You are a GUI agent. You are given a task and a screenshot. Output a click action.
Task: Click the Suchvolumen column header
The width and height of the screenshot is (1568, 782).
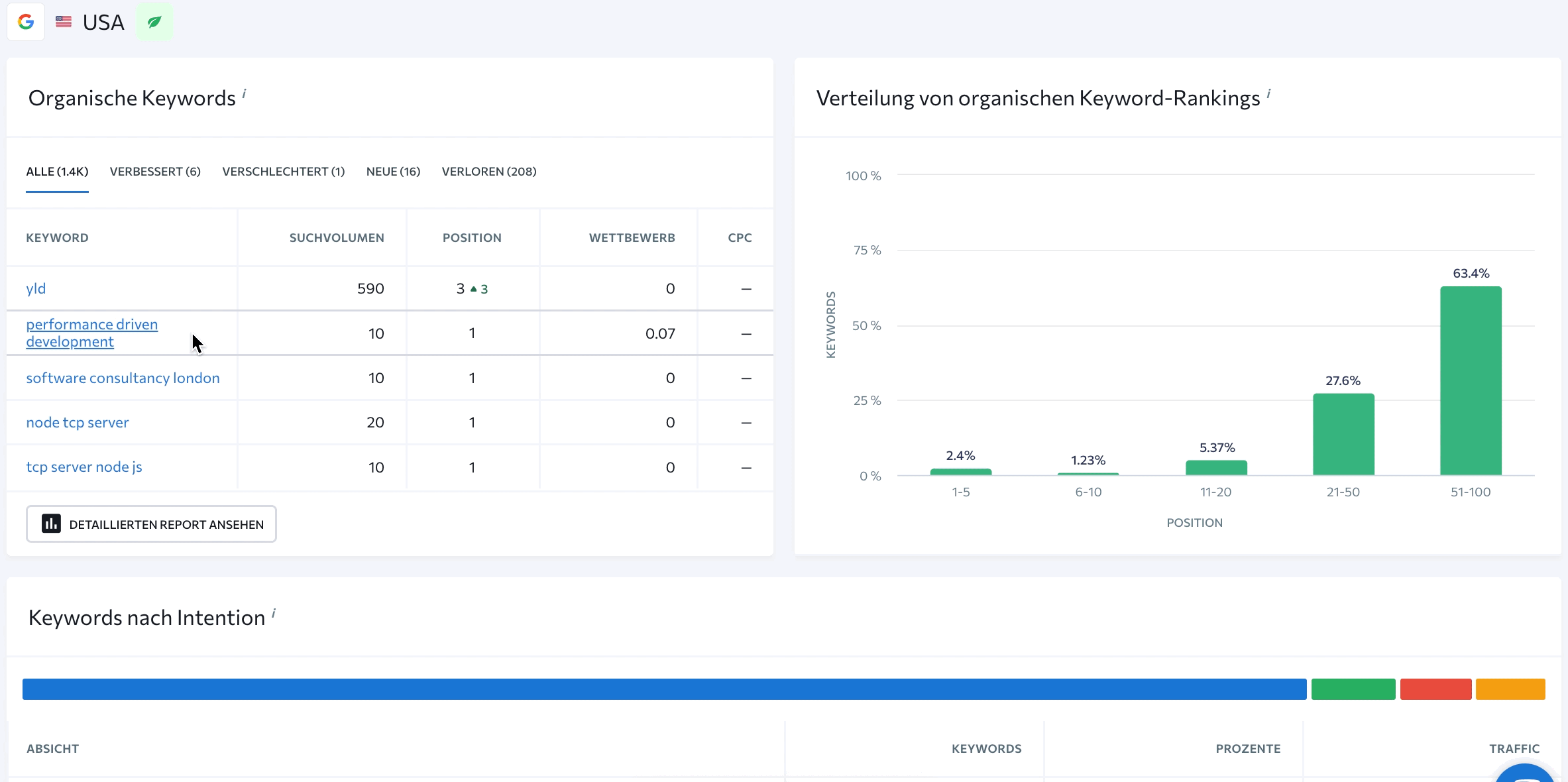pos(336,238)
